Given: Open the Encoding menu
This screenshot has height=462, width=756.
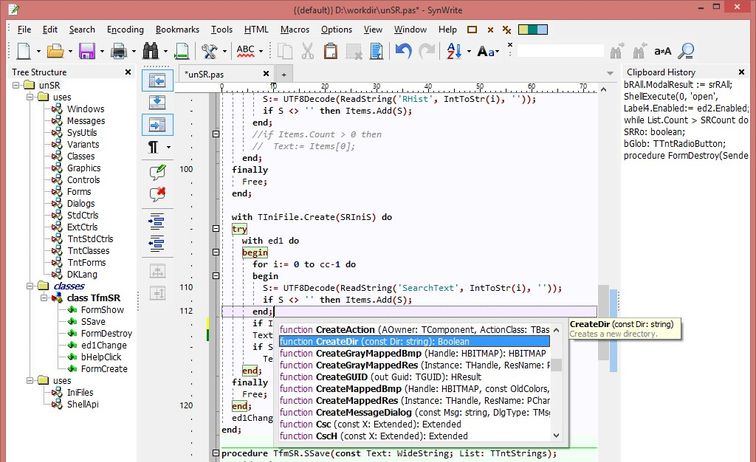Looking at the screenshot, I should (125, 29).
